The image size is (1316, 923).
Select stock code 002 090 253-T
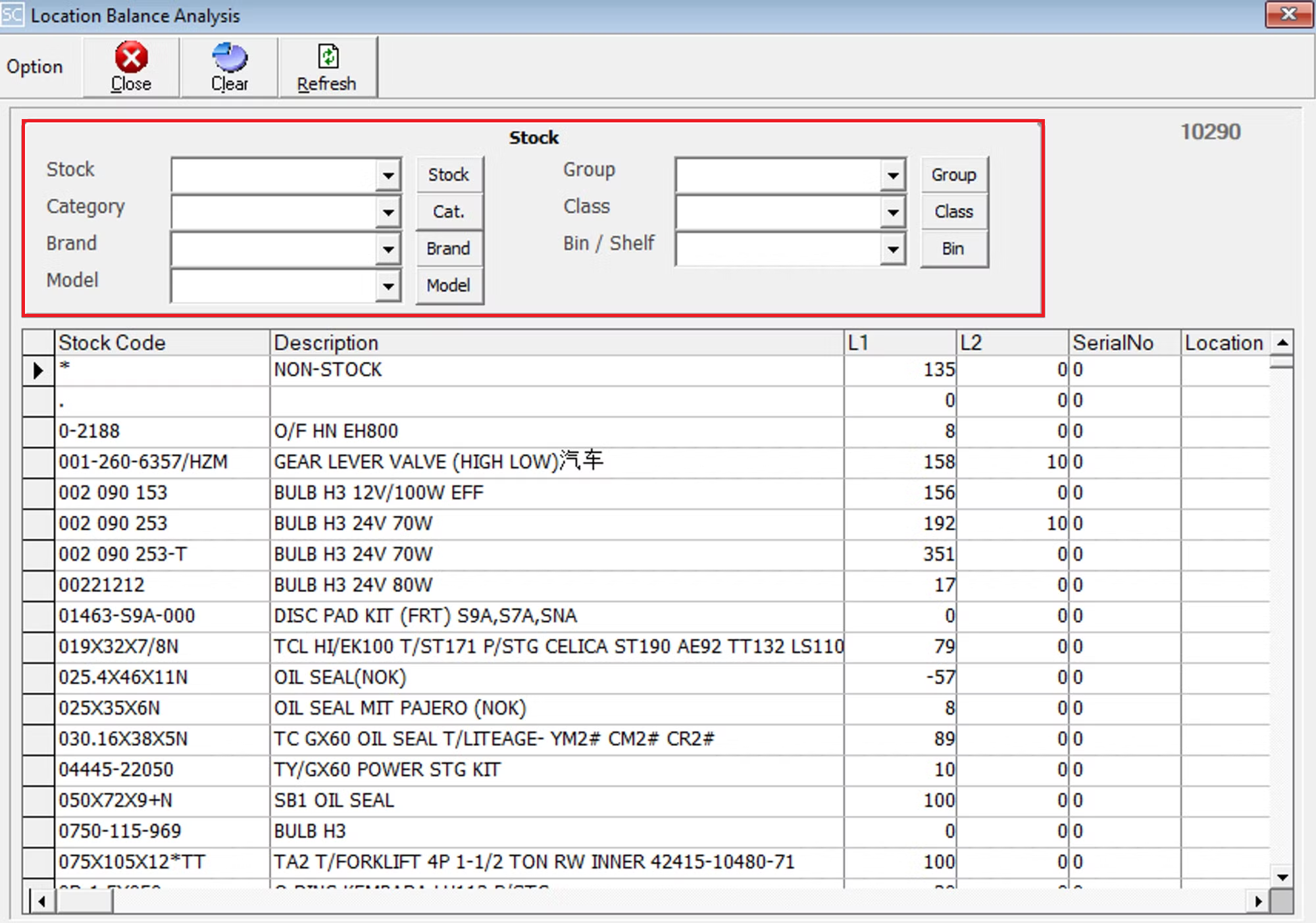(162, 555)
